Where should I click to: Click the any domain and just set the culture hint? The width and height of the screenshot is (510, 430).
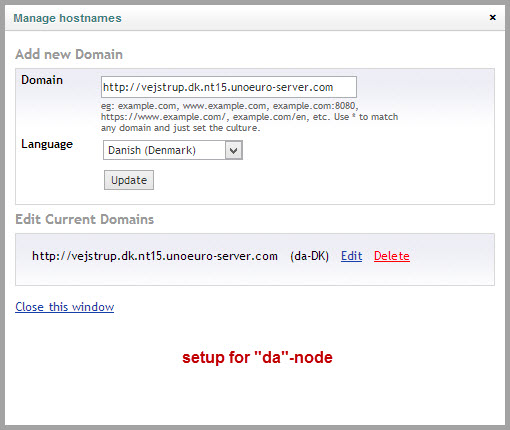click(180, 128)
